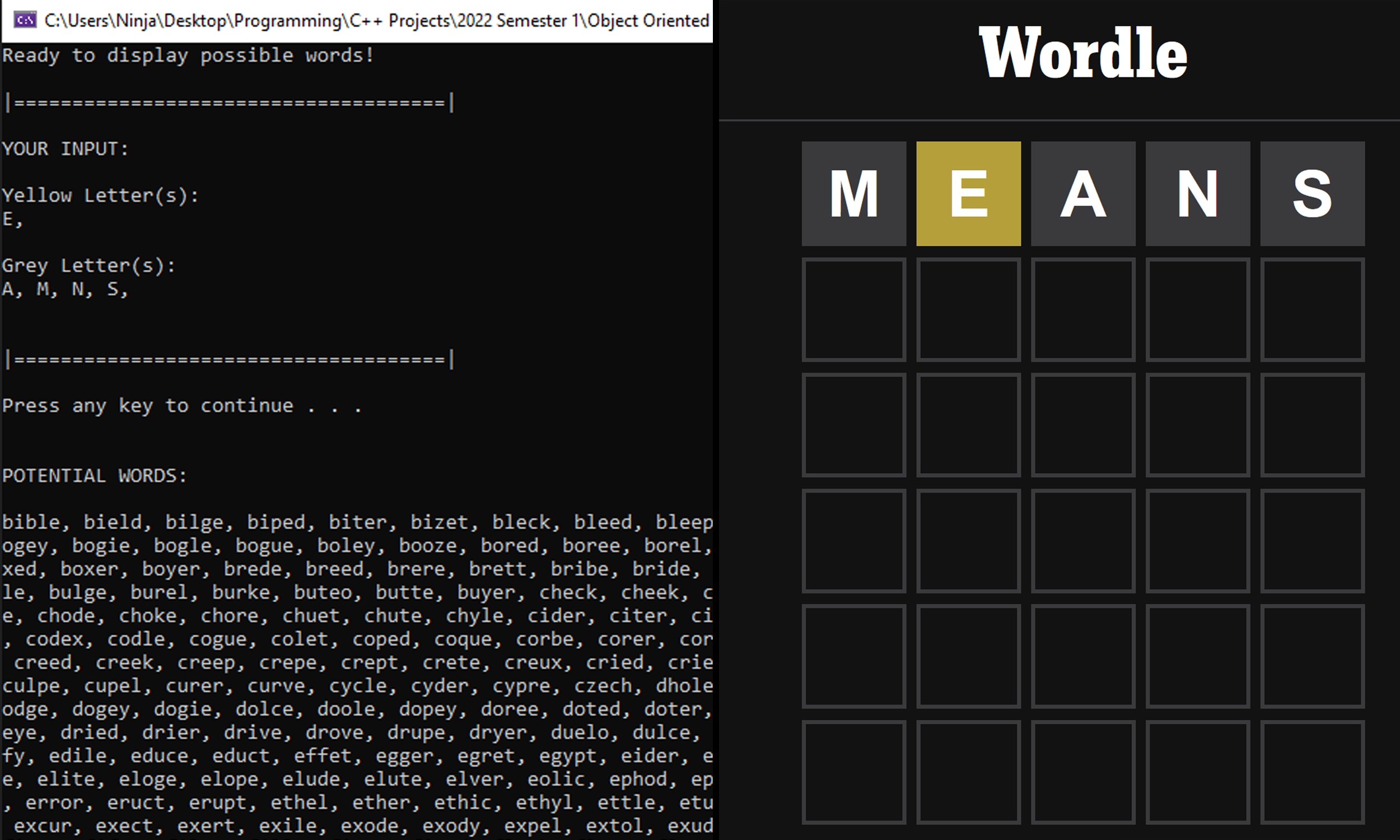Image resolution: width=1400 pixels, height=840 pixels.
Task: Click the word 'dolce' in console
Action: (264, 708)
